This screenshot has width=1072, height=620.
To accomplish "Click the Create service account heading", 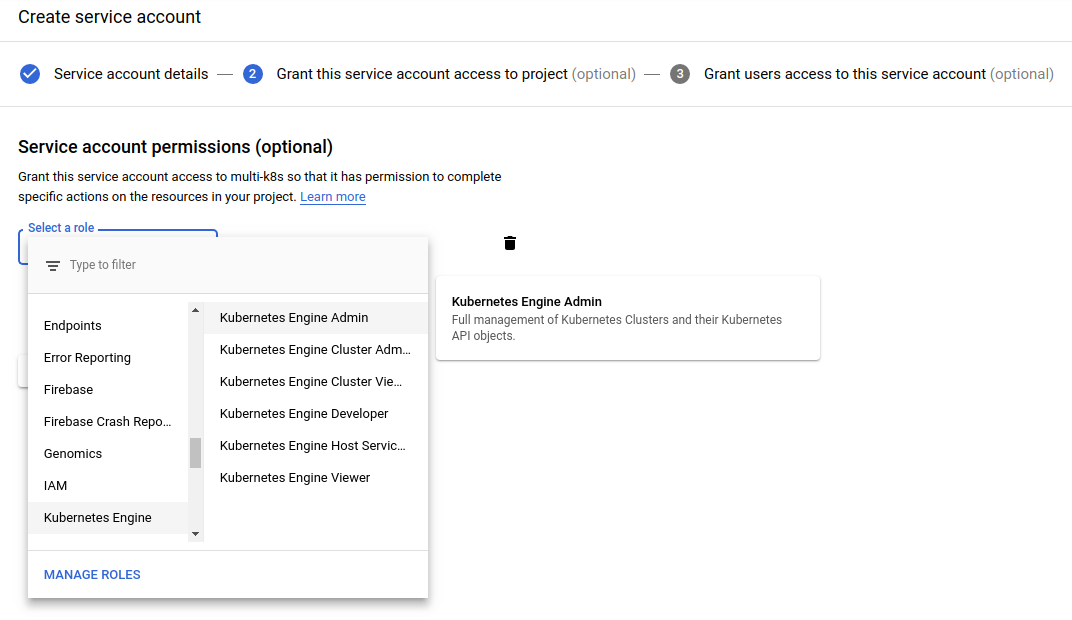I will point(109,17).
